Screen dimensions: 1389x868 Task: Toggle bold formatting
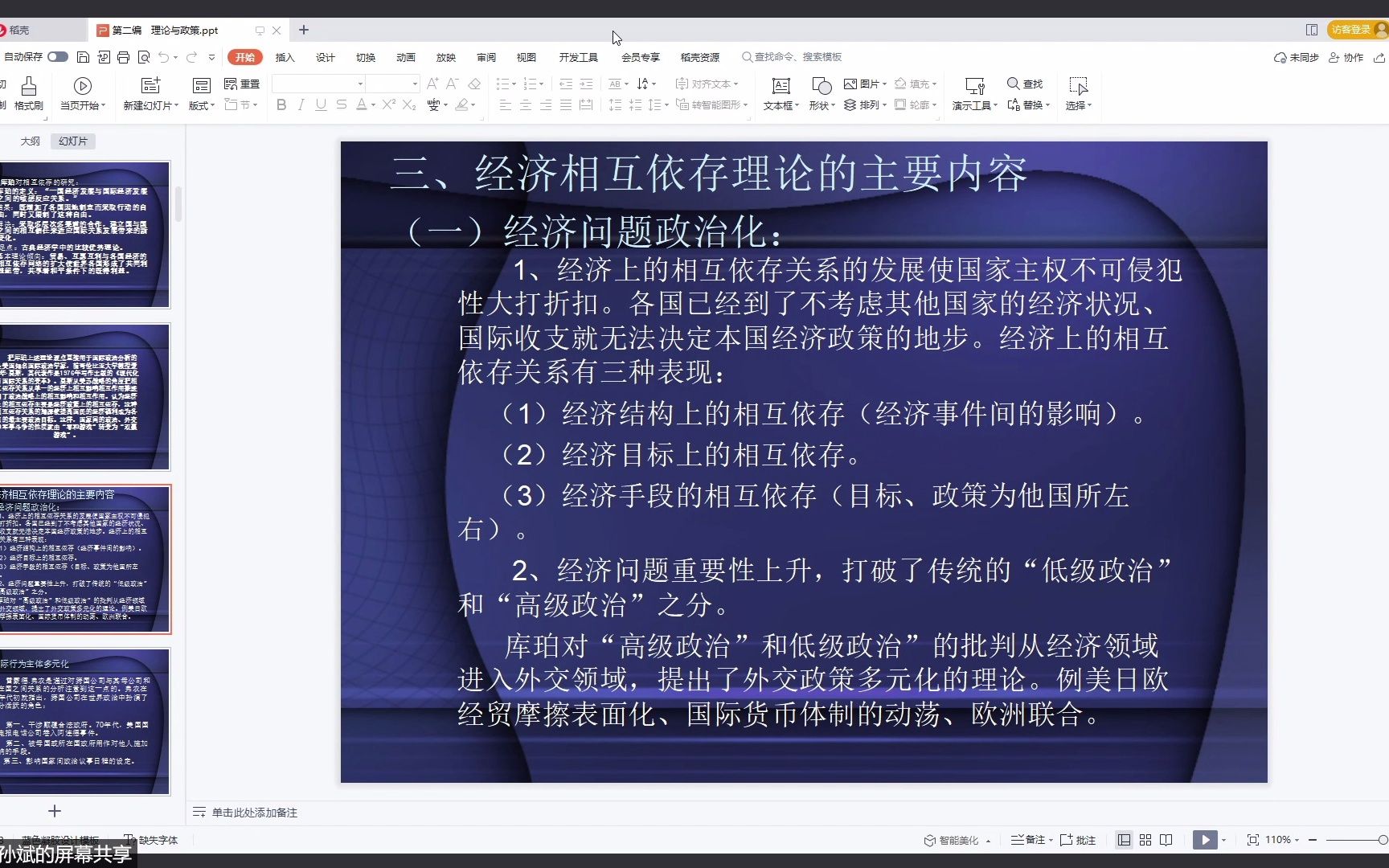click(x=281, y=104)
